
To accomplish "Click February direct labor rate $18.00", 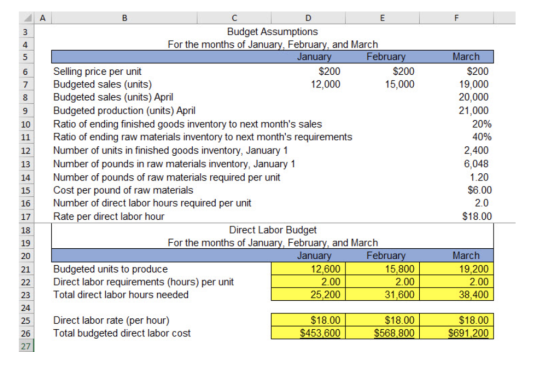I will 382,320.
